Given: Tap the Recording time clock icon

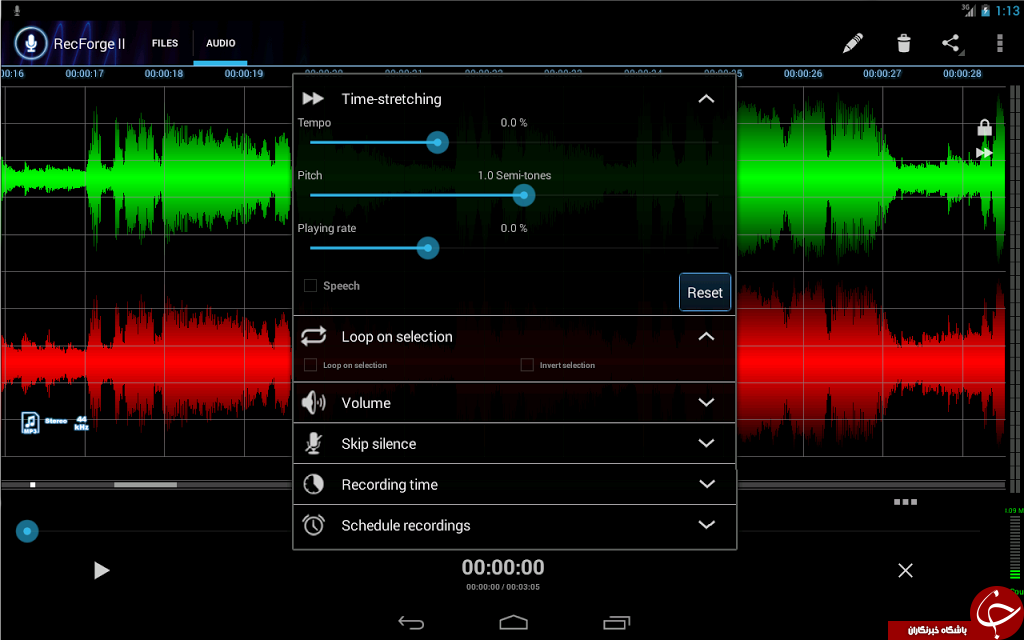Looking at the screenshot, I should (313, 484).
